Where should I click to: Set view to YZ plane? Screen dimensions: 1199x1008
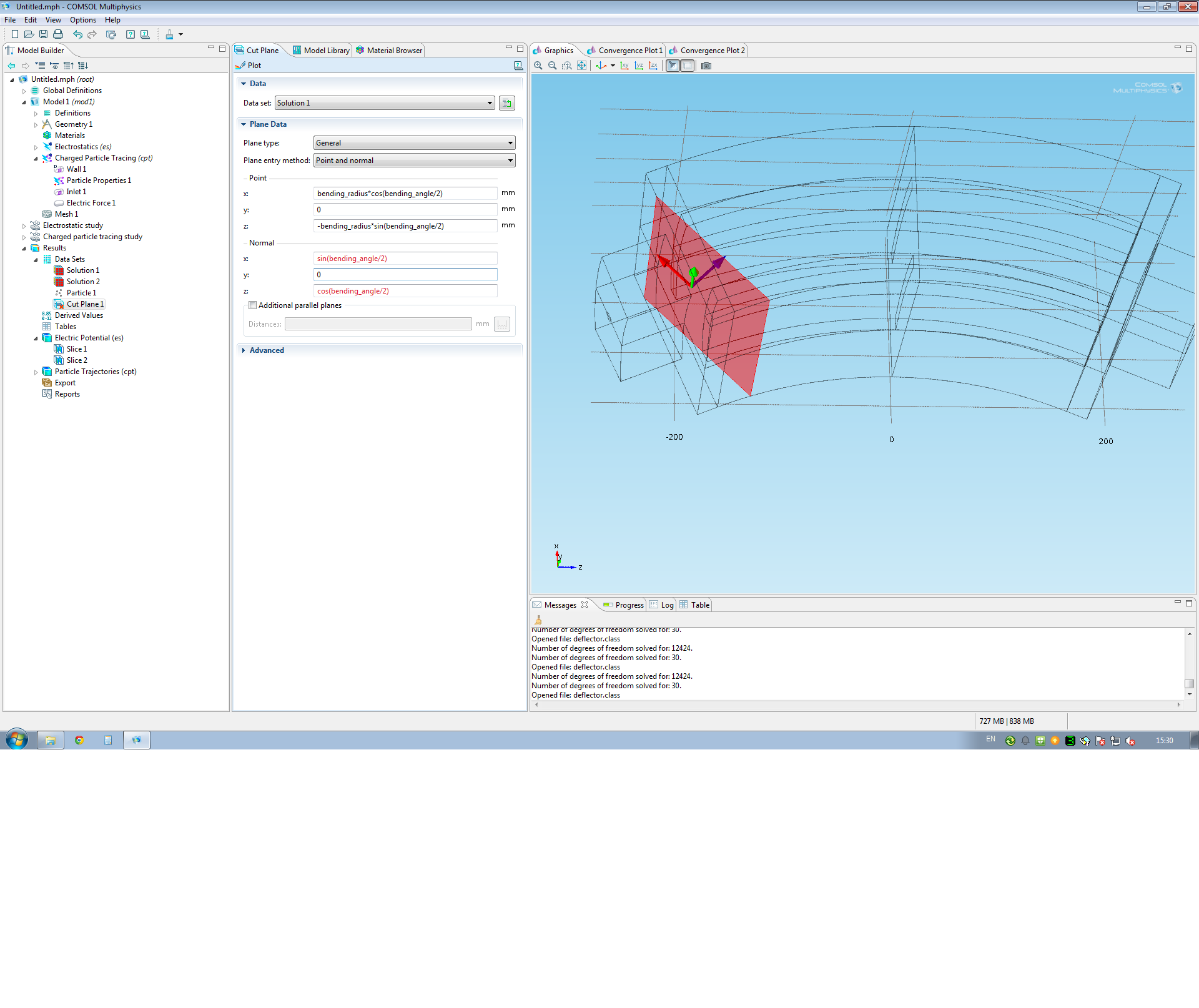[639, 66]
